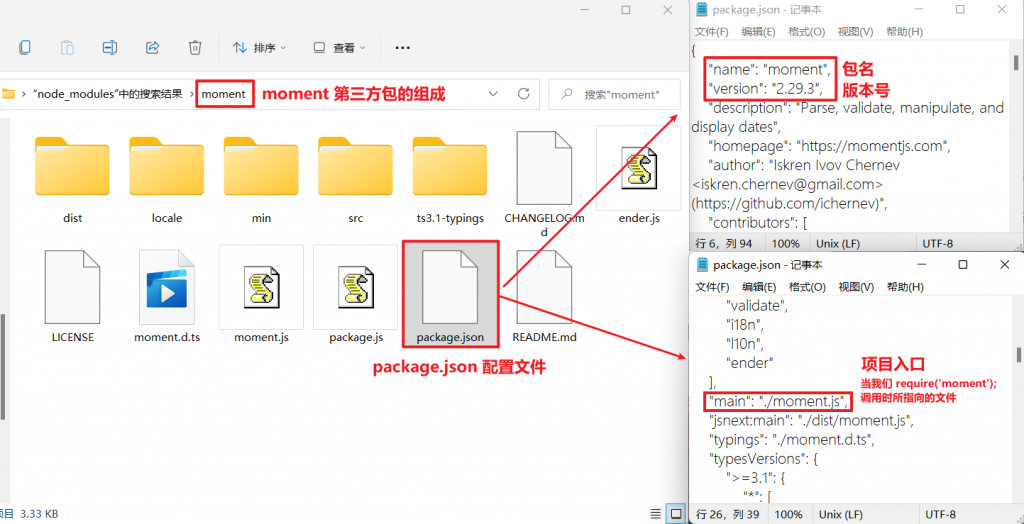
Task: Open 编辑(E) menu in bottom Notepad
Action: click(759, 287)
